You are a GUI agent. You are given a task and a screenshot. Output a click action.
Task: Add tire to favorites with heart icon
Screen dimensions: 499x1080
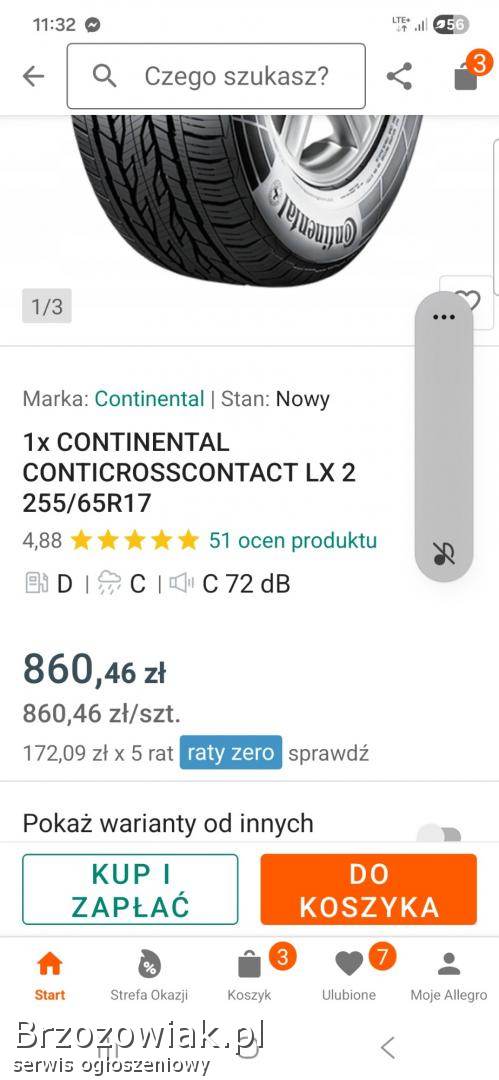[x=467, y=300]
